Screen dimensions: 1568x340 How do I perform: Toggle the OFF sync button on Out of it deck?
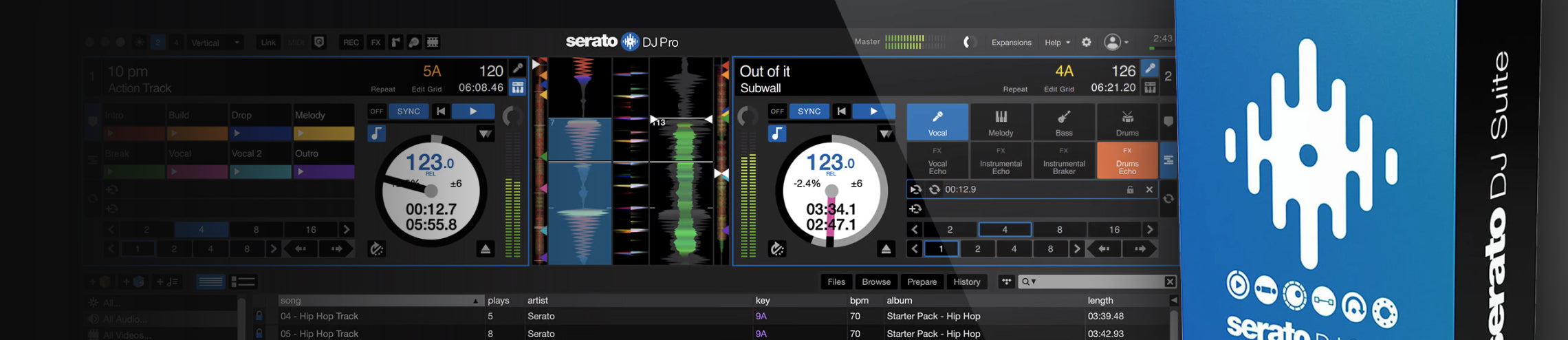777,111
